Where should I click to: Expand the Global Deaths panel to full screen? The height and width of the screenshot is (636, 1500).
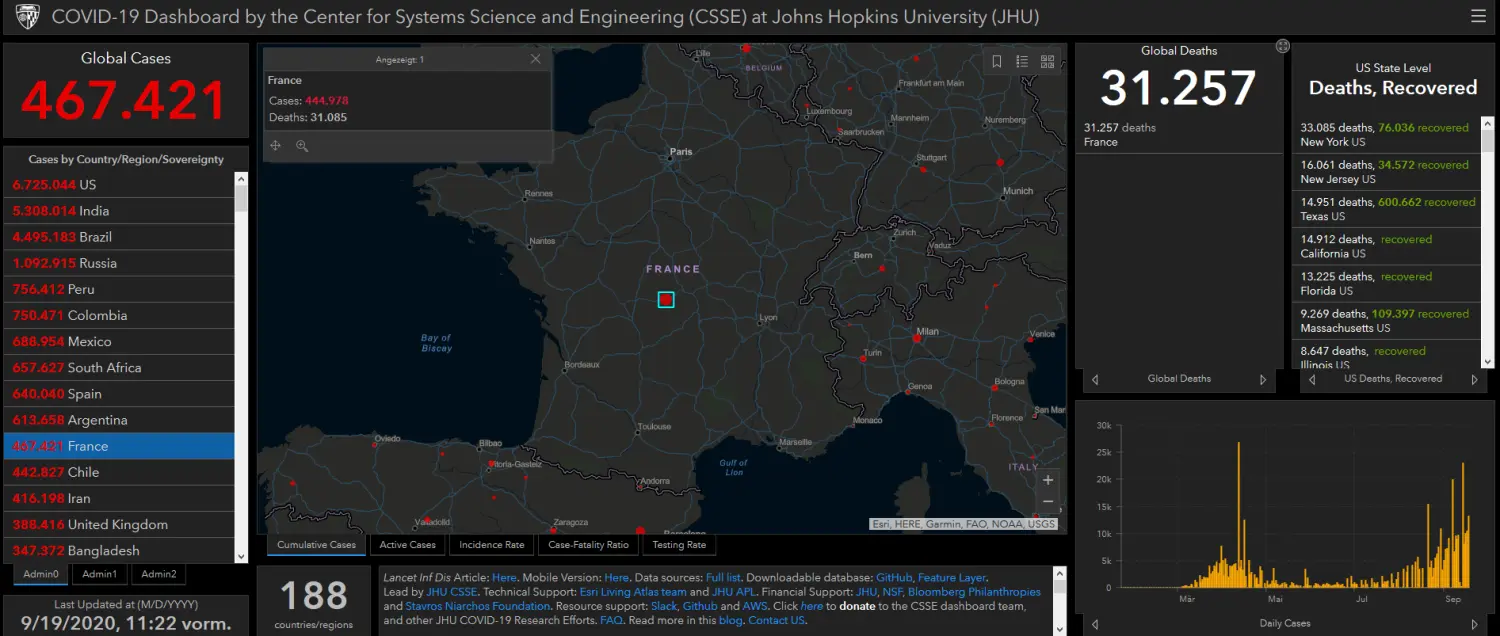pos(1283,46)
